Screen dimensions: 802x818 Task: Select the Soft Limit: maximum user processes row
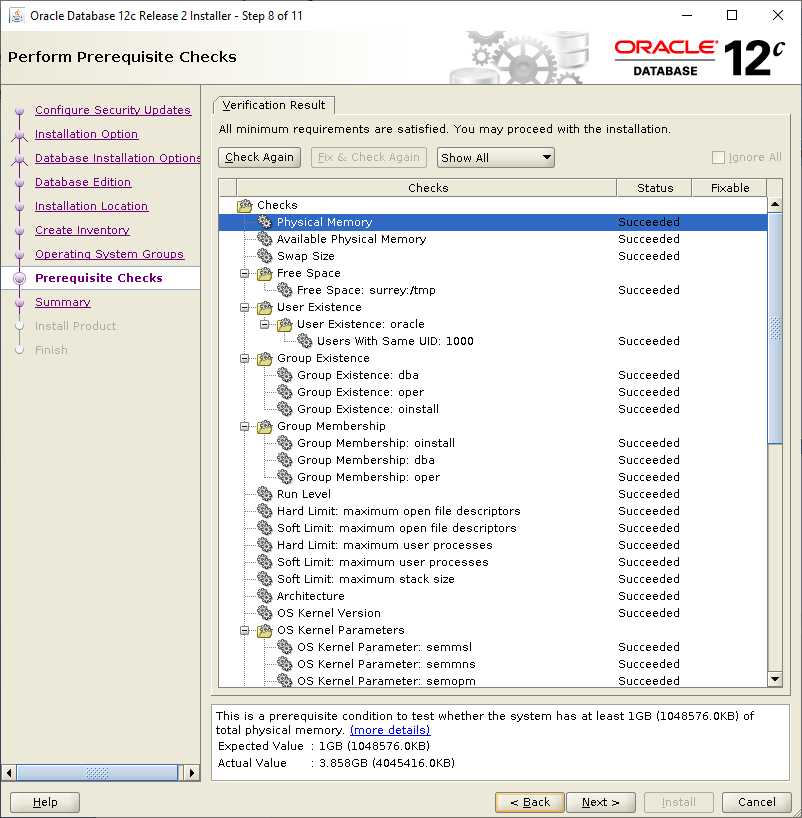click(x=493, y=562)
